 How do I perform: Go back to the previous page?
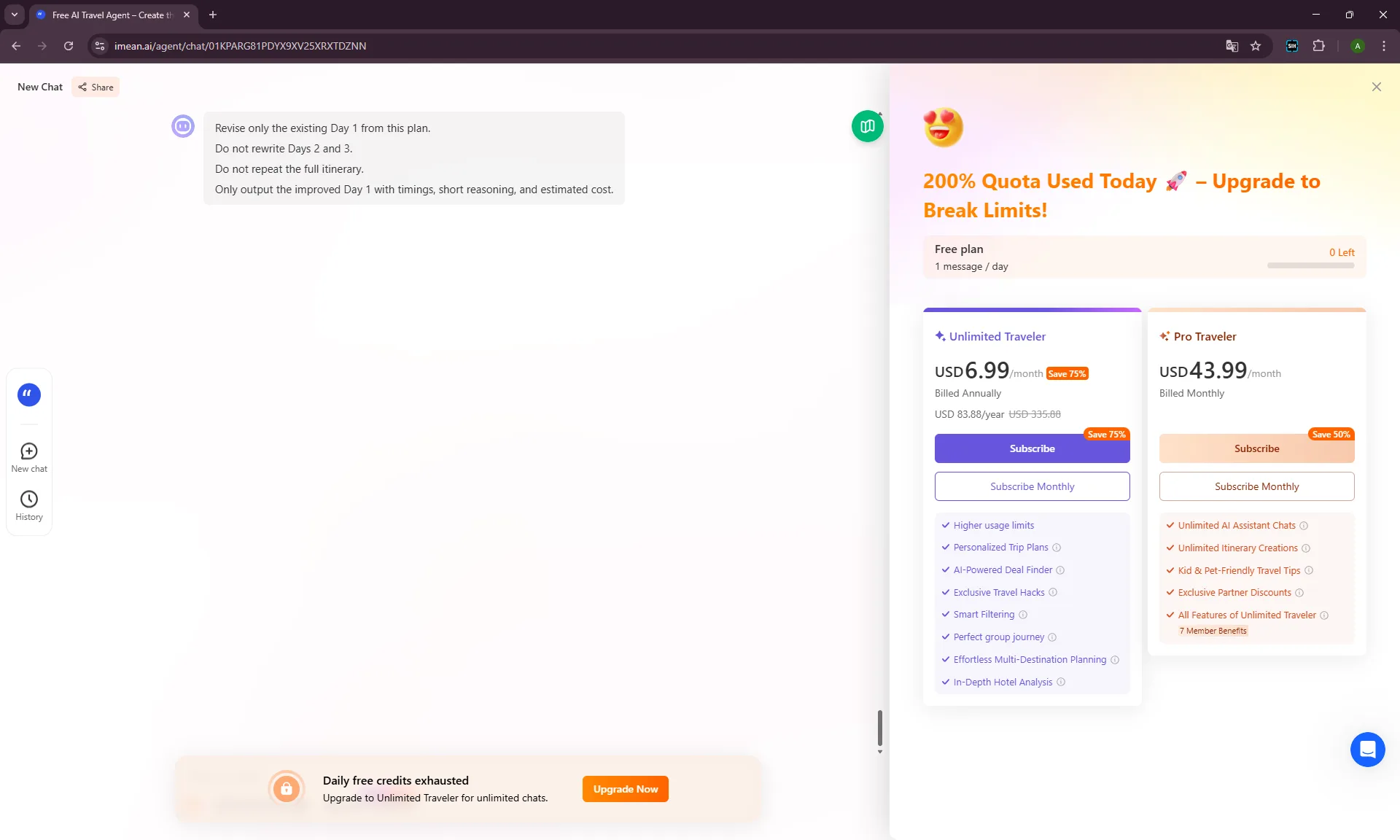click(x=16, y=46)
